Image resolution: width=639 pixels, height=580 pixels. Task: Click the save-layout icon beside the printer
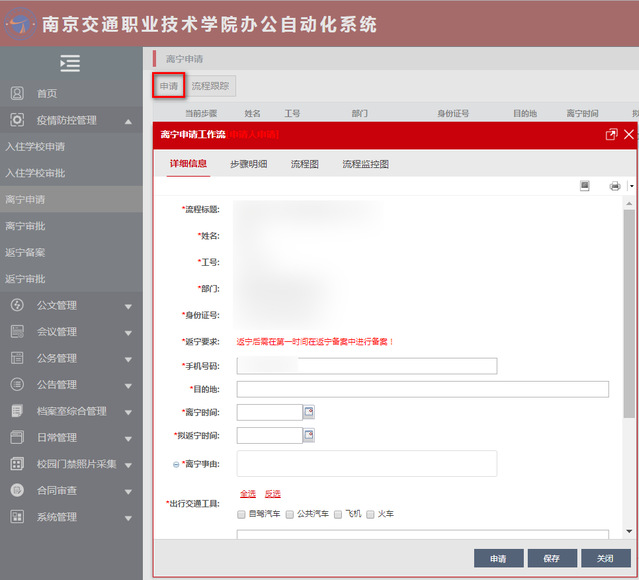[x=585, y=186]
